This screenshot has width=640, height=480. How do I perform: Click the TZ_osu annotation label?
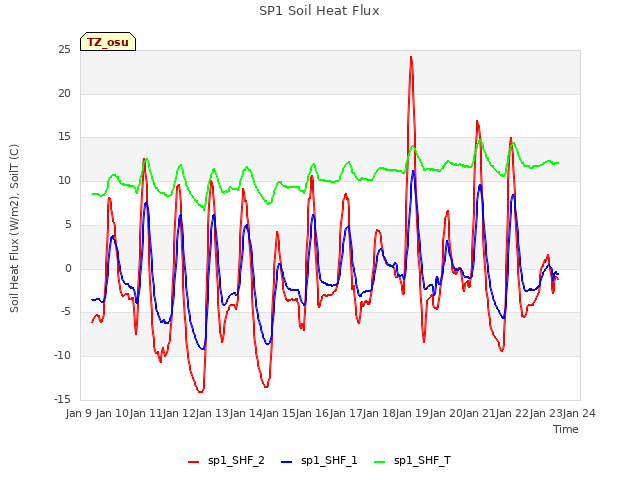click(x=108, y=42)
